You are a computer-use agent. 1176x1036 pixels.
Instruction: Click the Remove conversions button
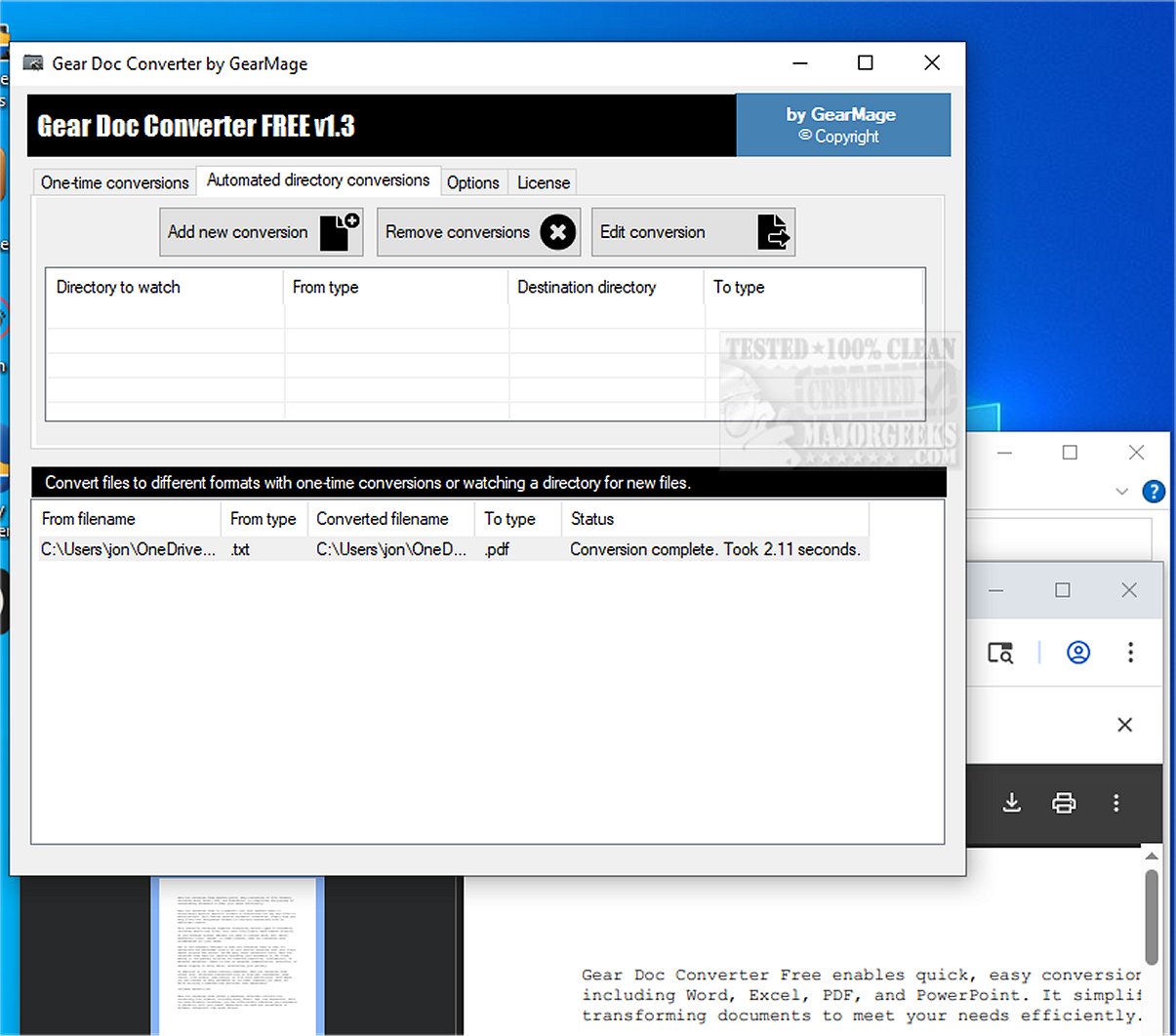(x=479, y=232)
